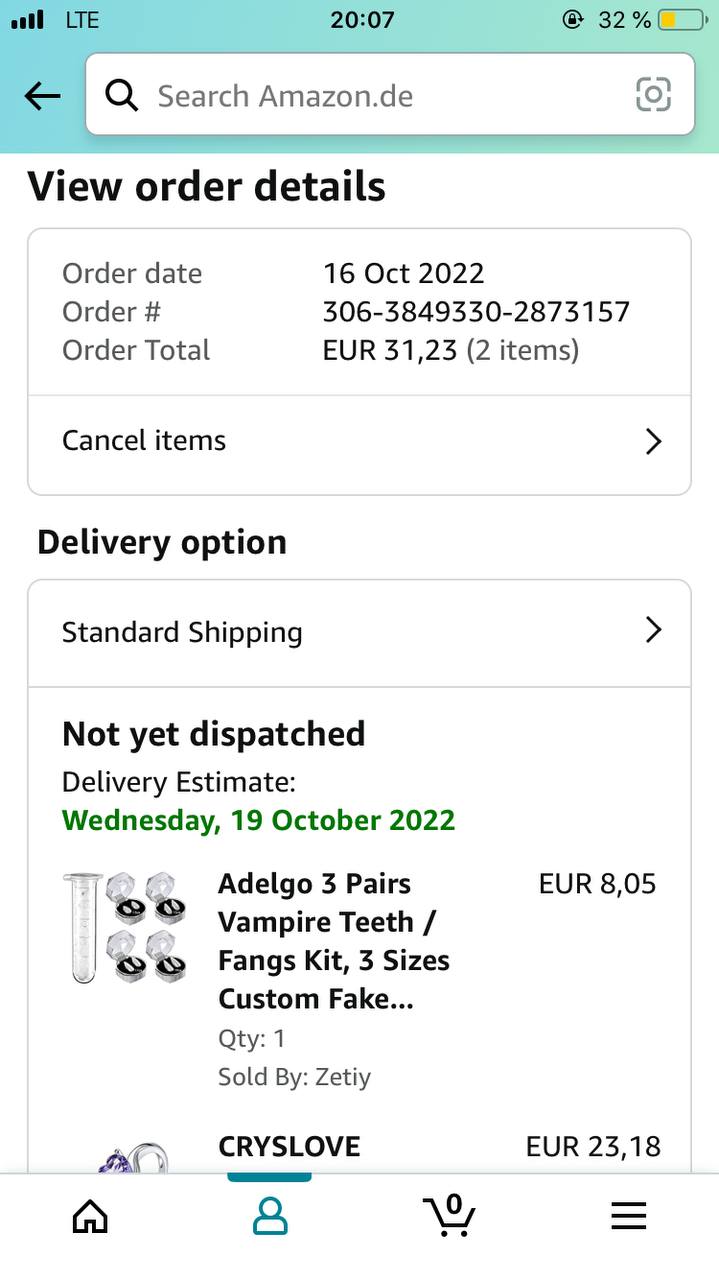The height and width of the screenshot is (1280, 719).
Task: Tap the order number 306-3849330-2873157
Action: click(x=476, y=312)
